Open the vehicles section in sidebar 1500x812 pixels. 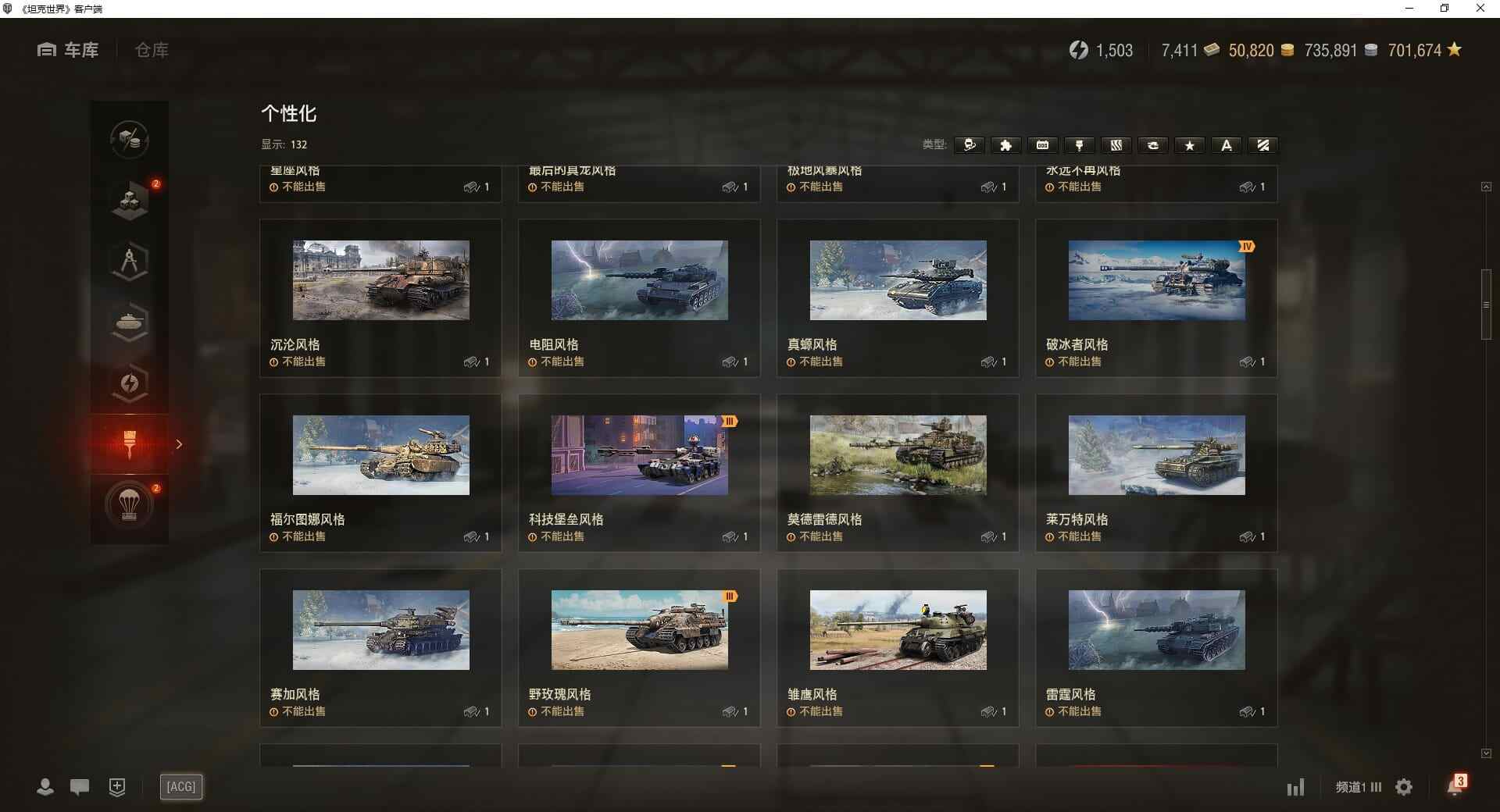130,322
